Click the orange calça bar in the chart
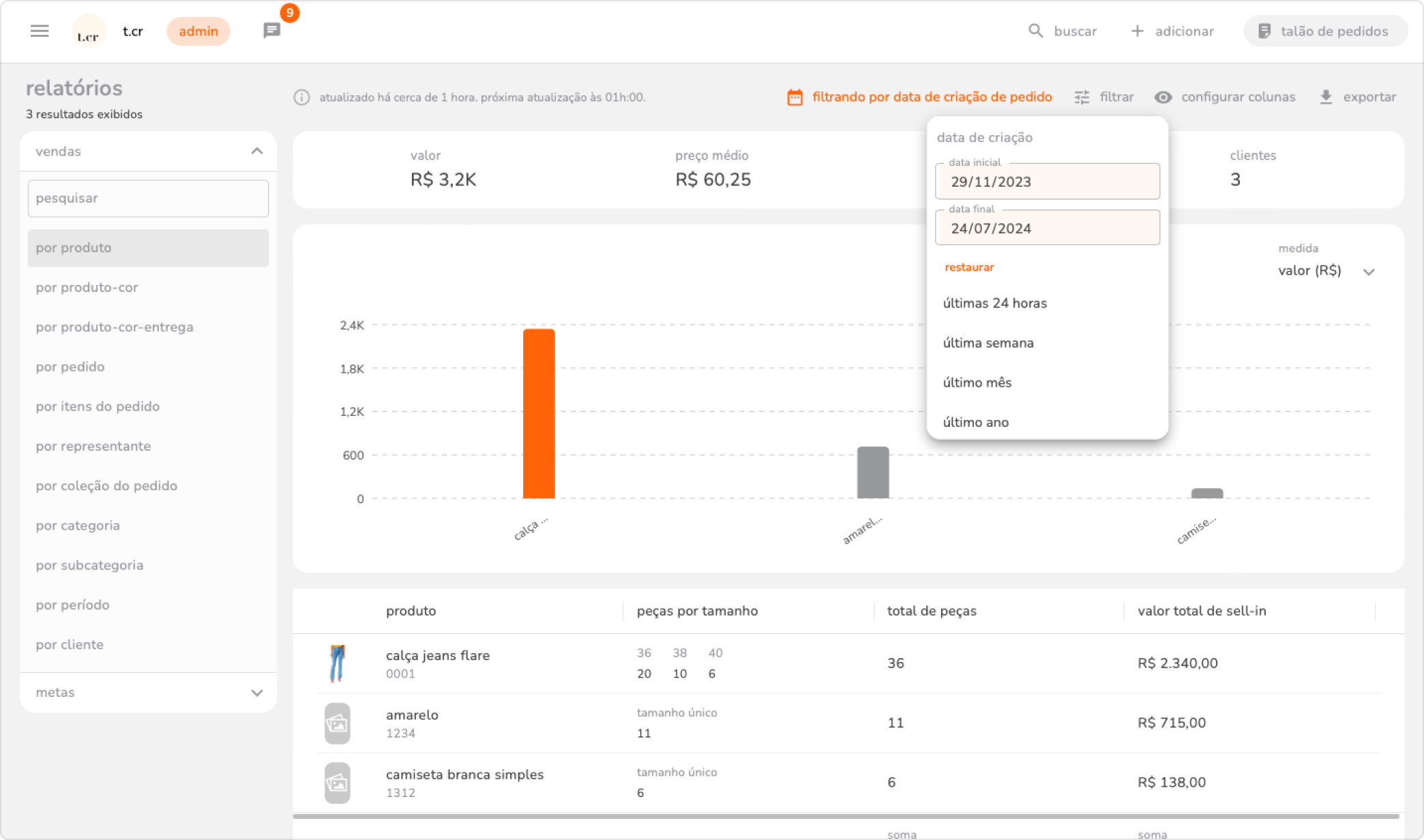1424x840 pixels. point(538,413)
